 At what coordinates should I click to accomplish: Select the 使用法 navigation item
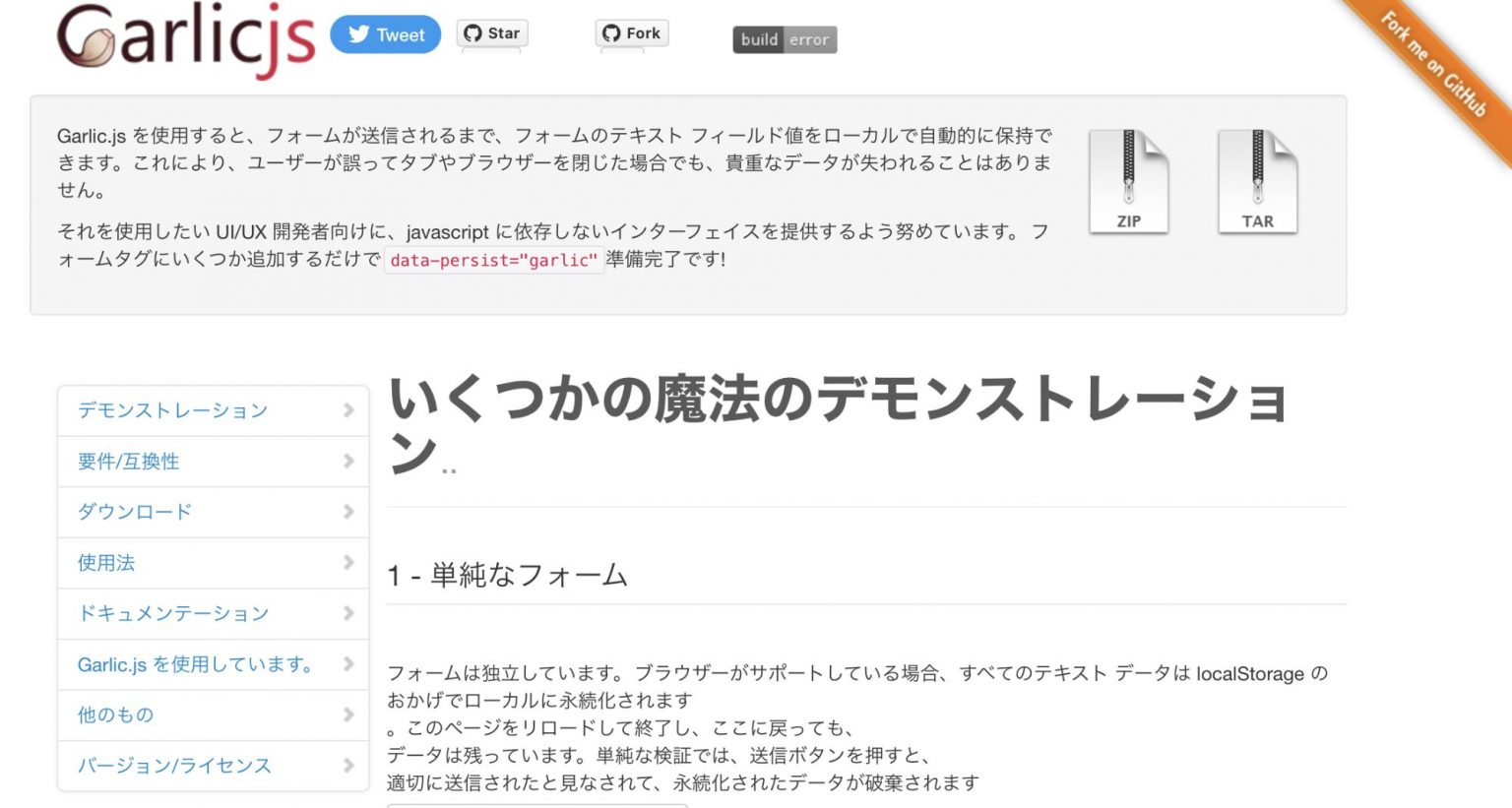pos(105,562)
